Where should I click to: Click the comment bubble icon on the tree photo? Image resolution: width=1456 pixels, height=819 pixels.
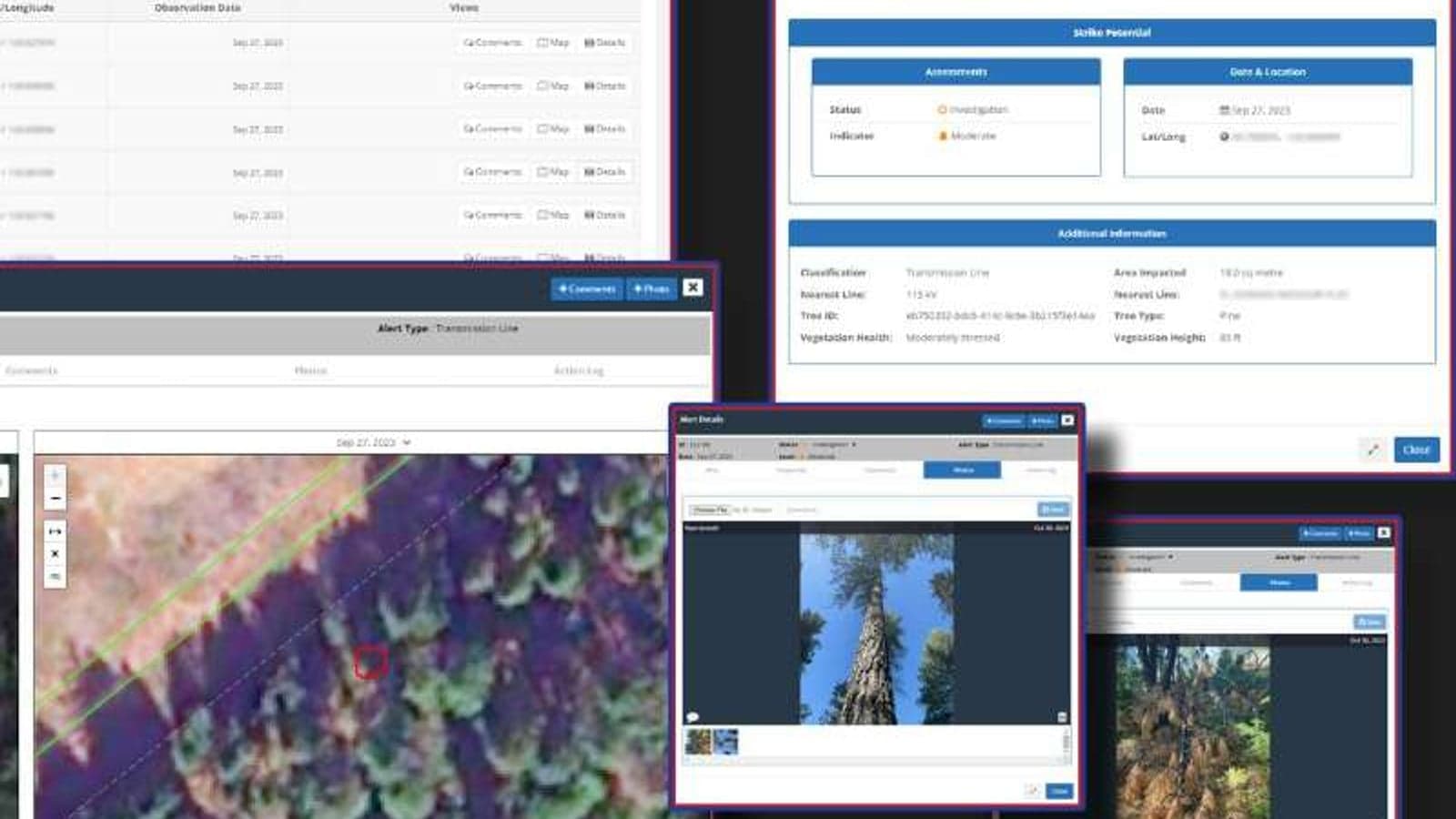coord(693,717)
